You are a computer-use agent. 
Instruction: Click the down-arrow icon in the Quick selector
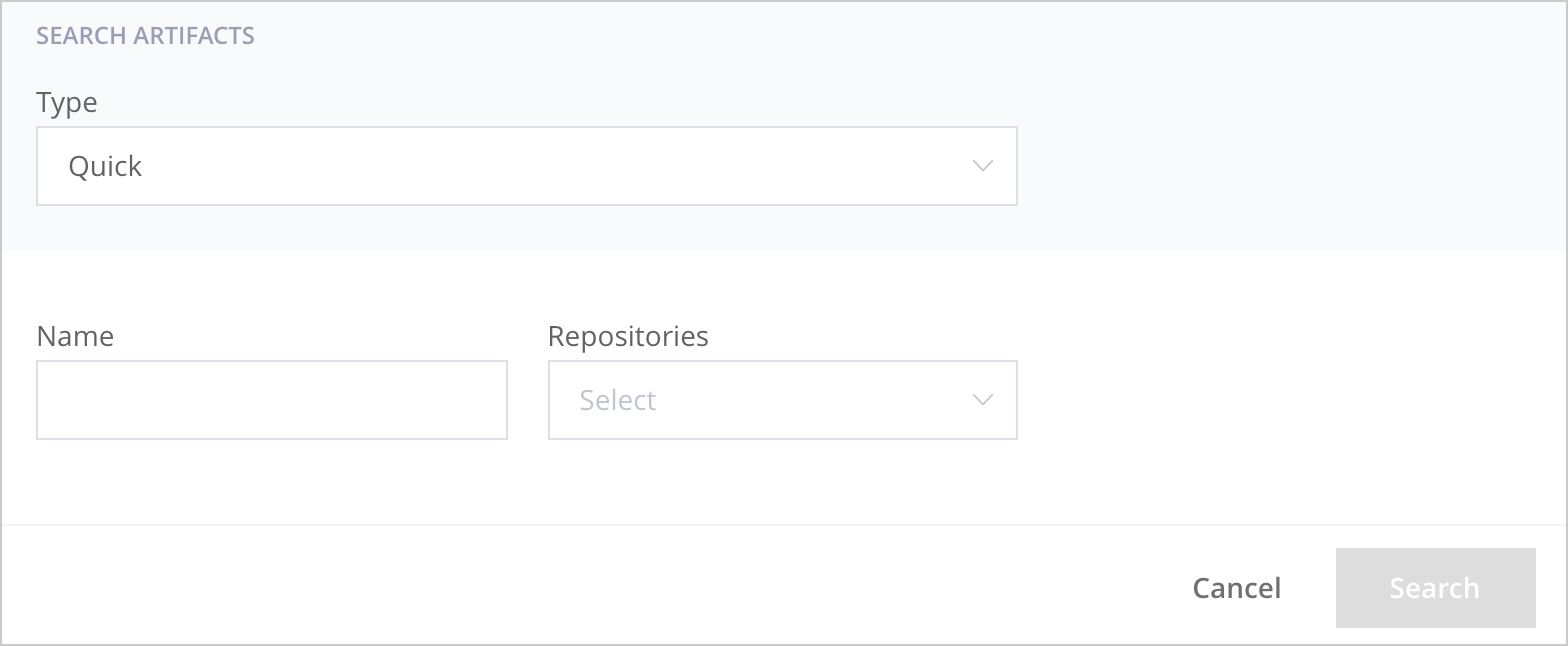tap(982, 166)
